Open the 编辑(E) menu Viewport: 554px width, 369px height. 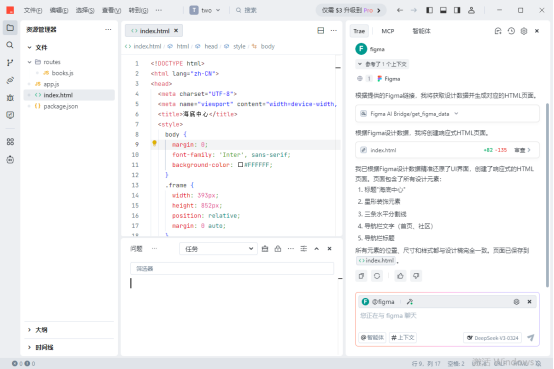[59, 10]
